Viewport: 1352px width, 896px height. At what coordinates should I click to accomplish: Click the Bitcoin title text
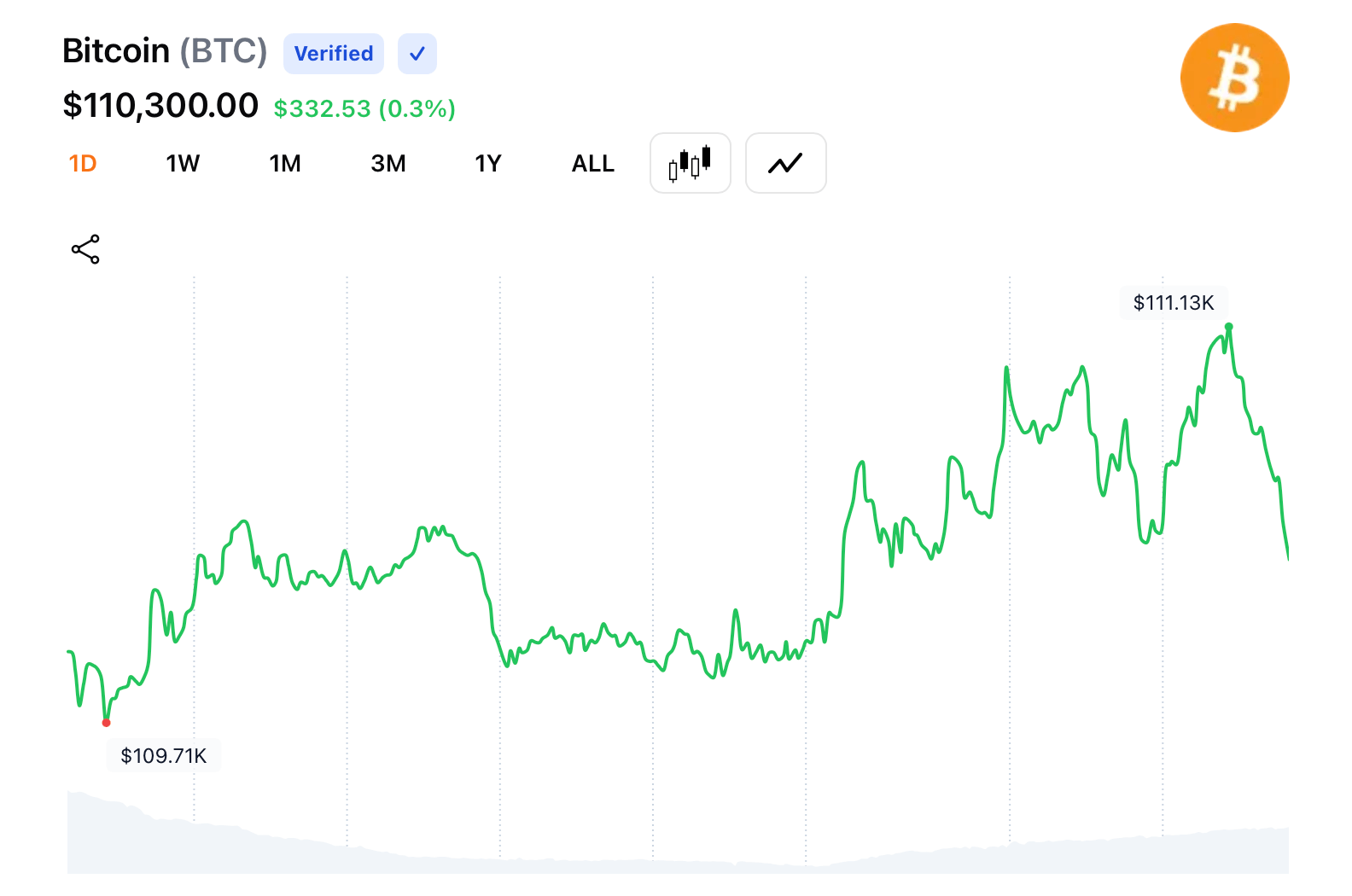116,51
